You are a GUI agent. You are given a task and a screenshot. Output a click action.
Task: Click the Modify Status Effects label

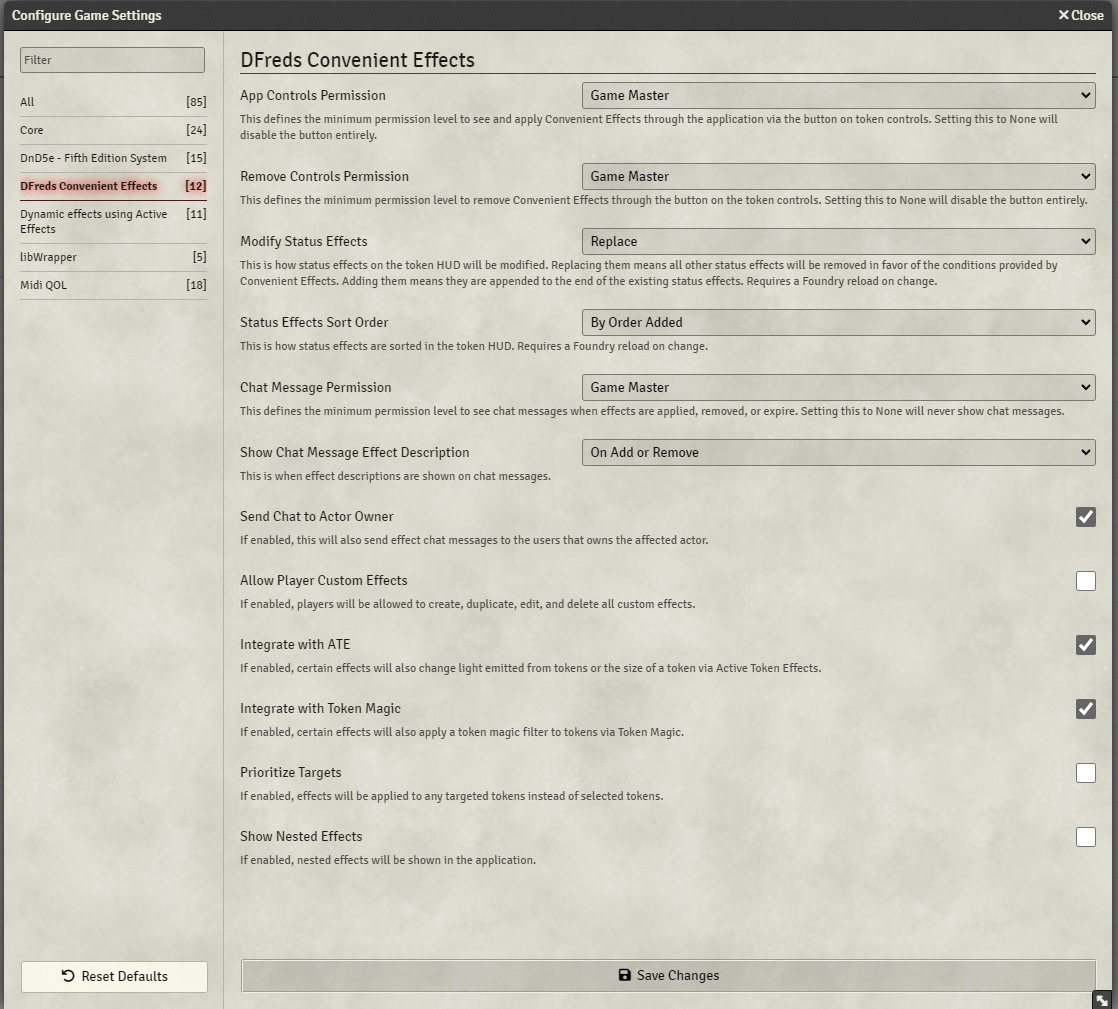[x=304, y=241]
